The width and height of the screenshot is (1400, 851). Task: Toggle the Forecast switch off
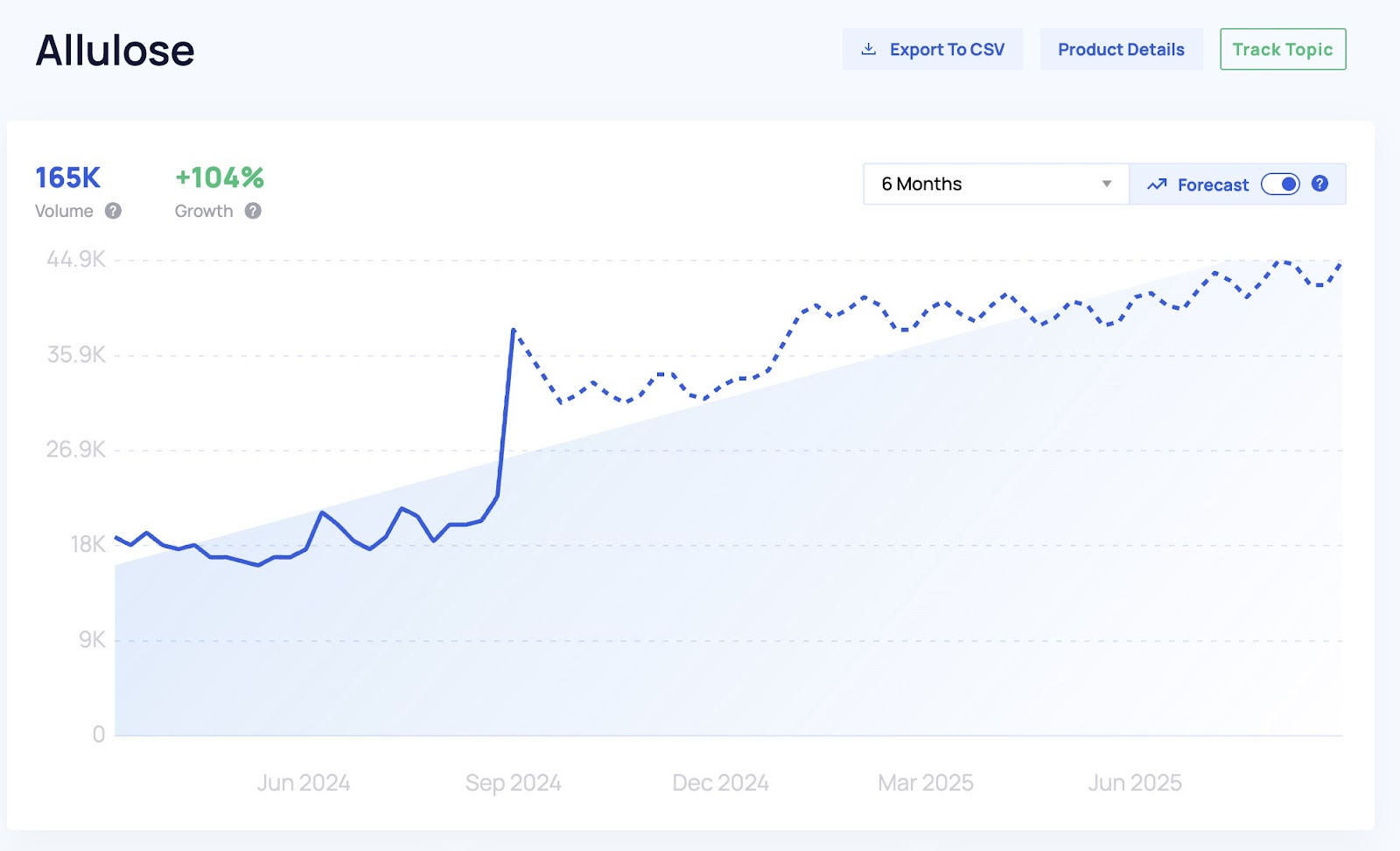coord(1280,185)
